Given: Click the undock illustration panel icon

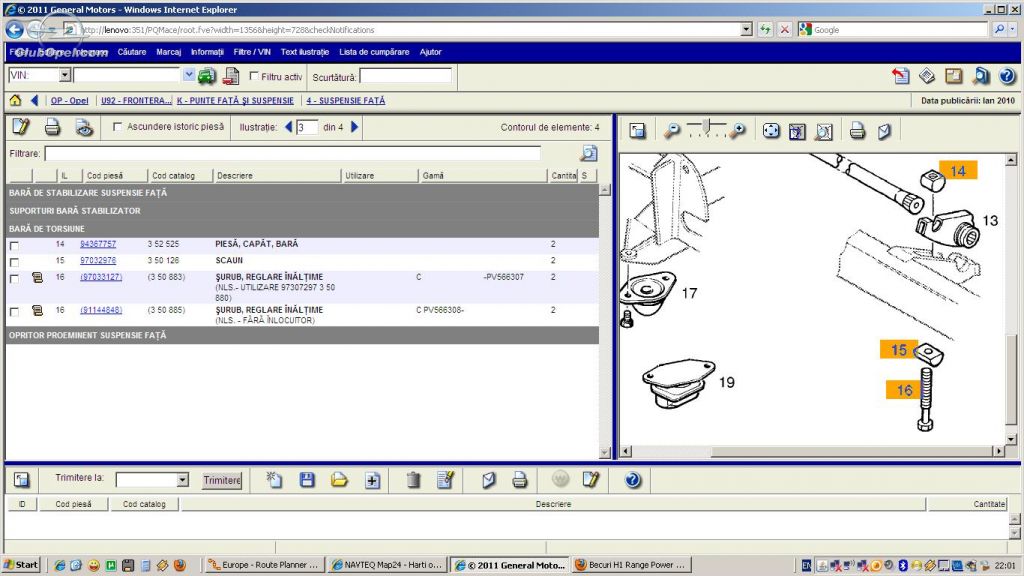Looking at the screenshot, I should pos(637,131).
